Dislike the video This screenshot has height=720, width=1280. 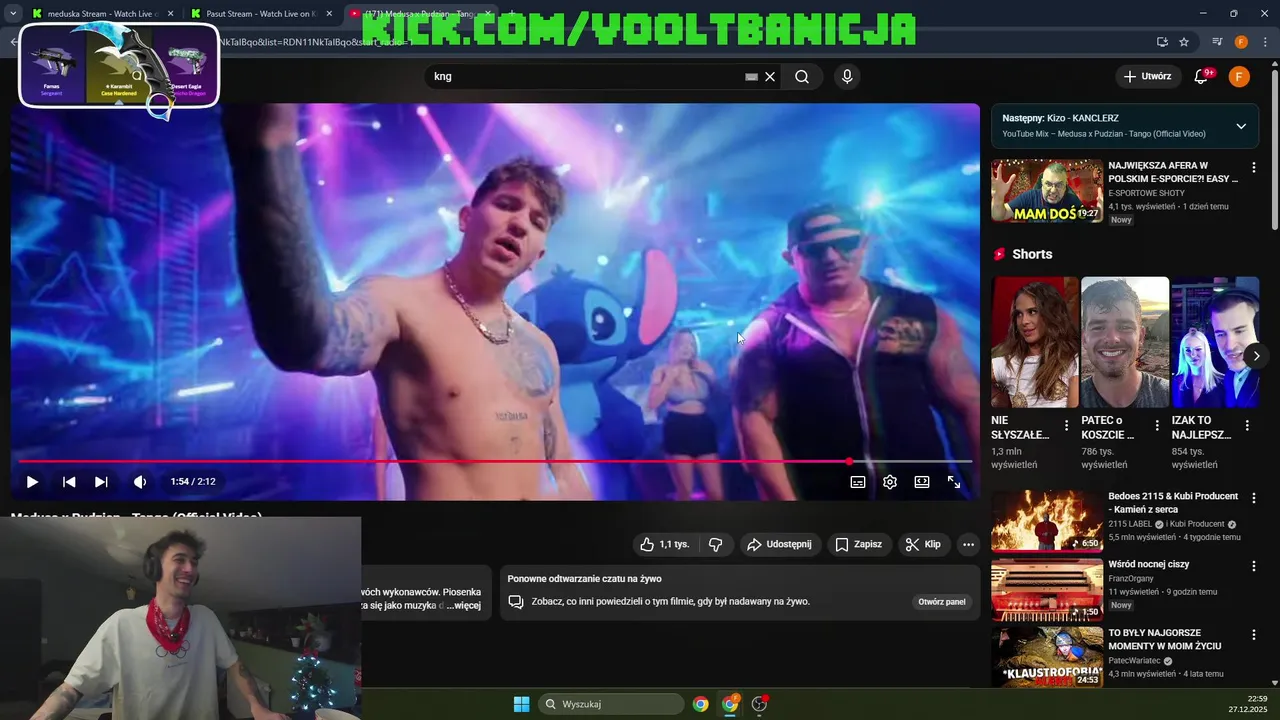coord(716,544)
